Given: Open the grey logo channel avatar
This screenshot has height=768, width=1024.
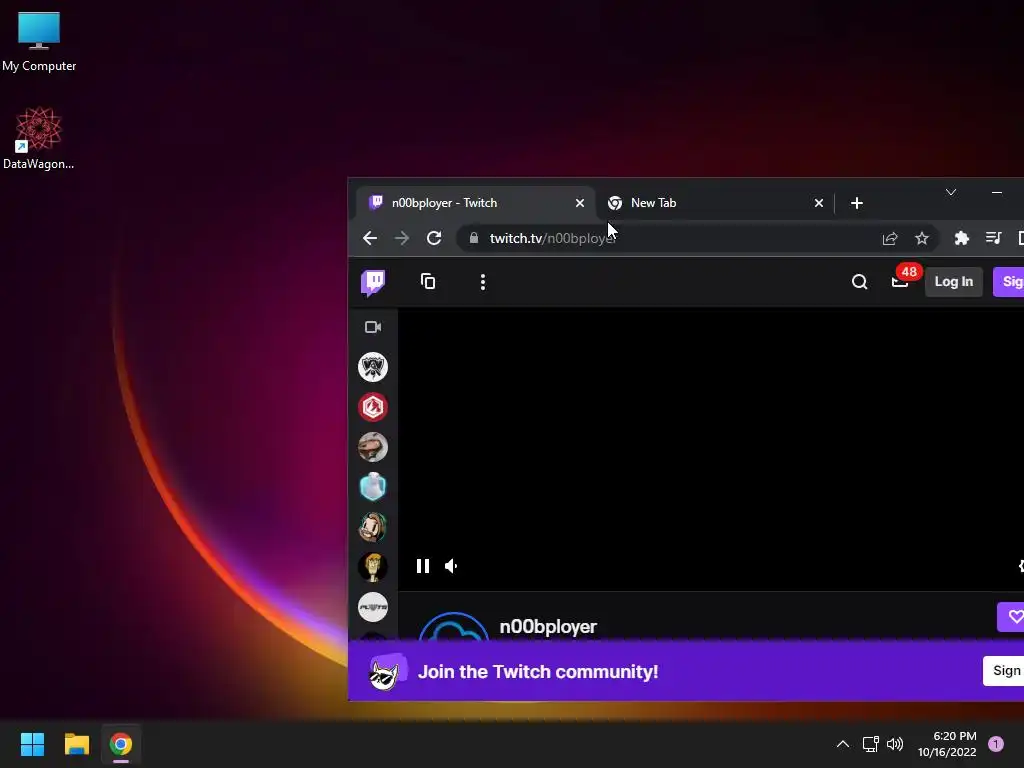Looking at the screenshot, I should [x=373, y=607].
